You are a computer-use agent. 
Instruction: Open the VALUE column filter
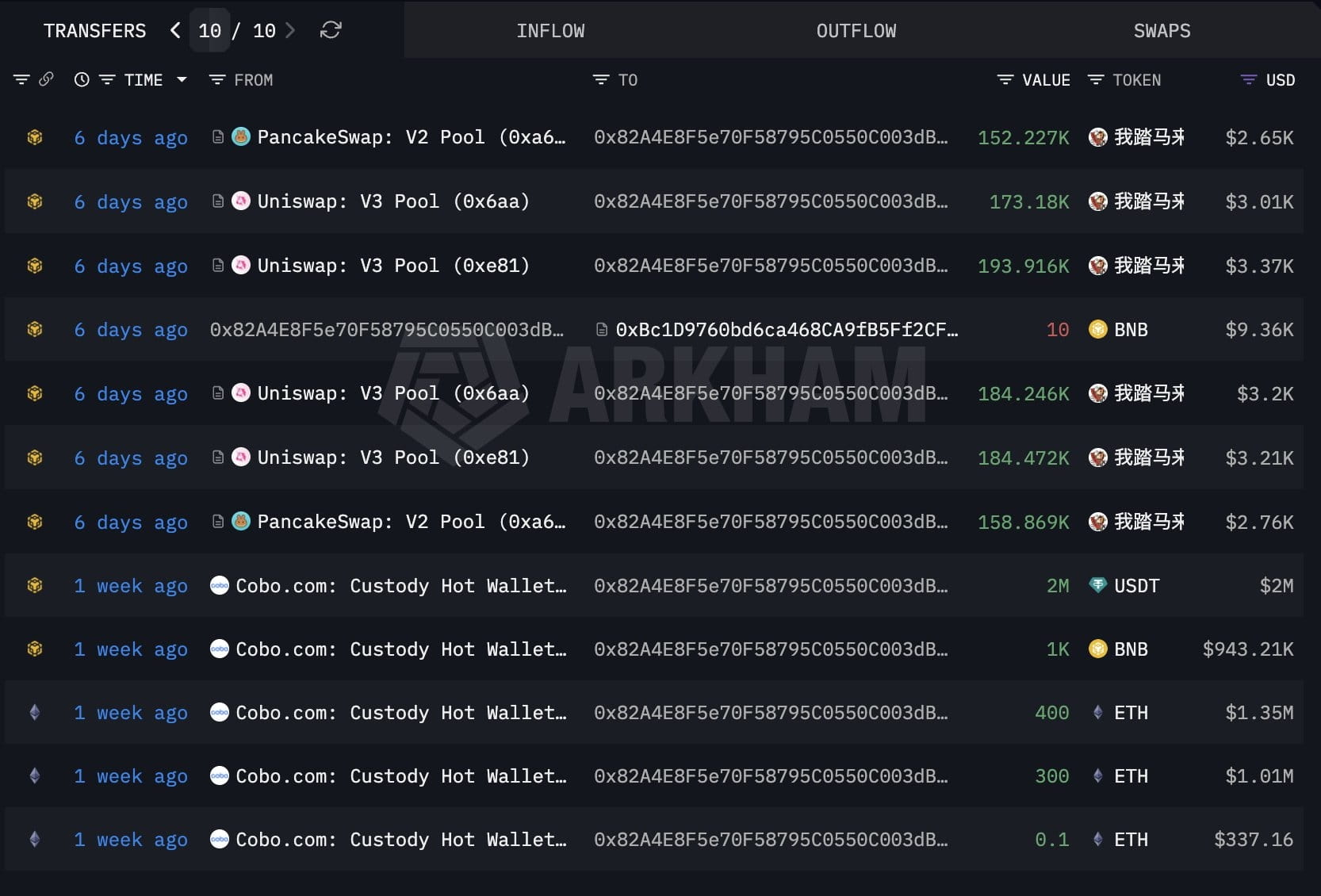tap(1005, 79)
